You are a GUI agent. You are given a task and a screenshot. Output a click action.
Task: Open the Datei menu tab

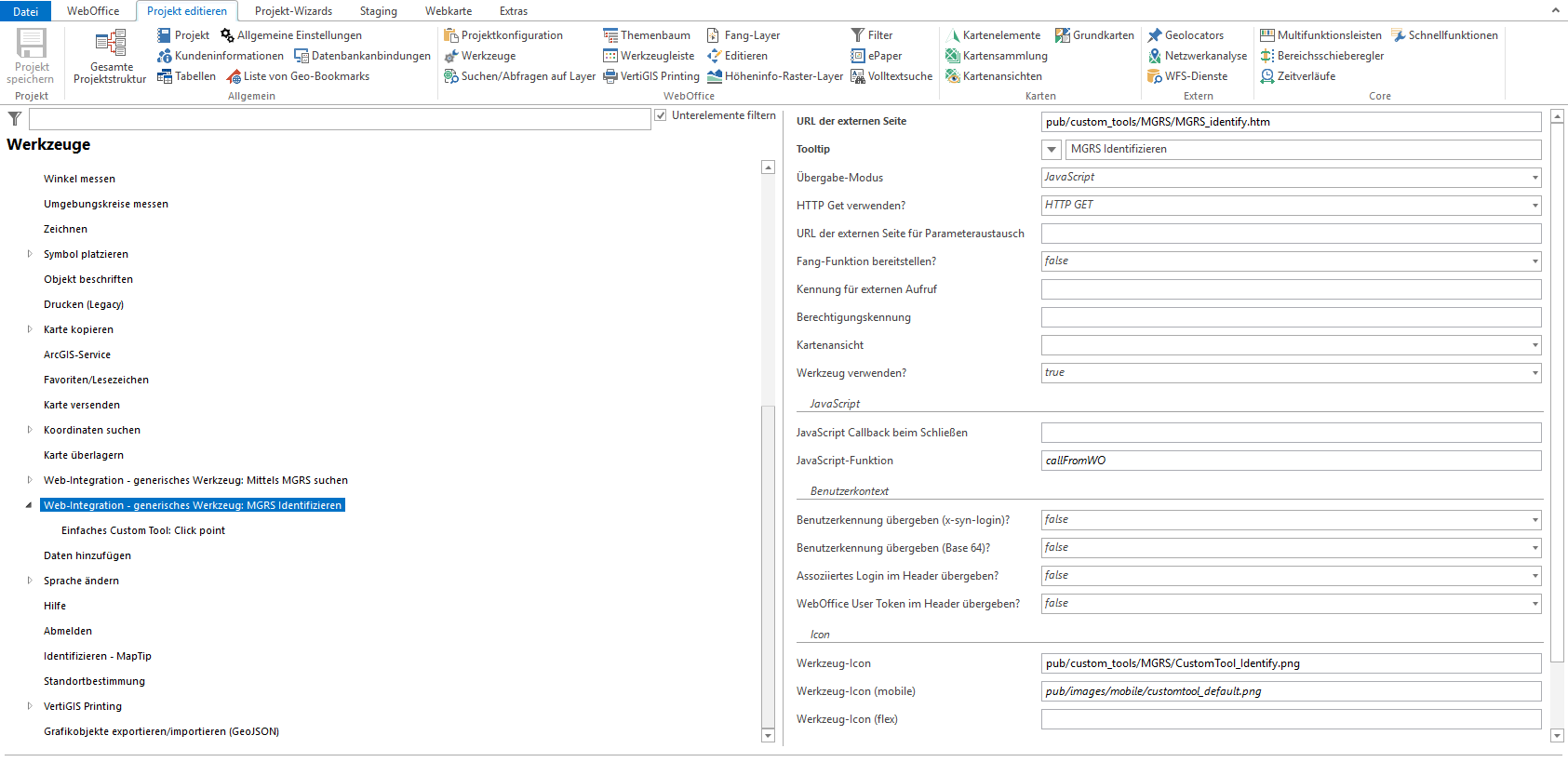[x=26, y=11]
